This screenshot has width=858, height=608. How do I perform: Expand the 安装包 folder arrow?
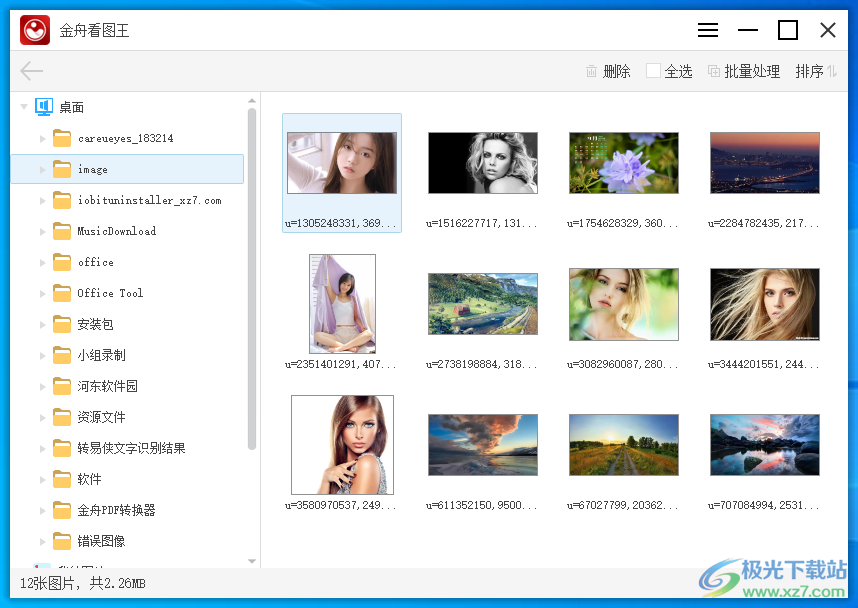[42, 325]
